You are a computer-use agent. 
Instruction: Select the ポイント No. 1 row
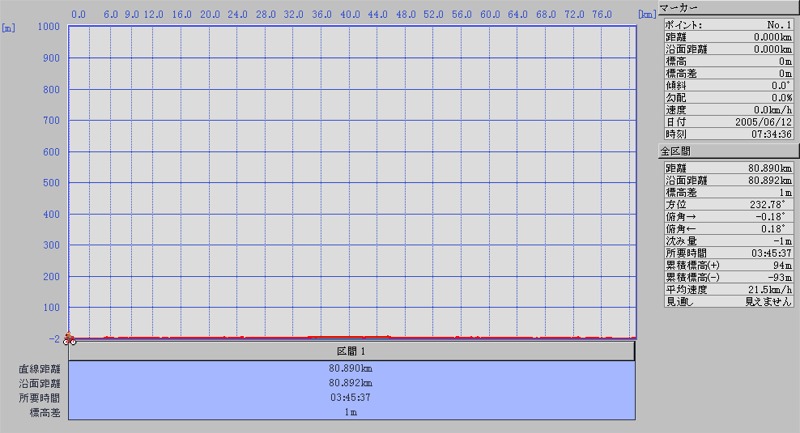click(727, 24)
